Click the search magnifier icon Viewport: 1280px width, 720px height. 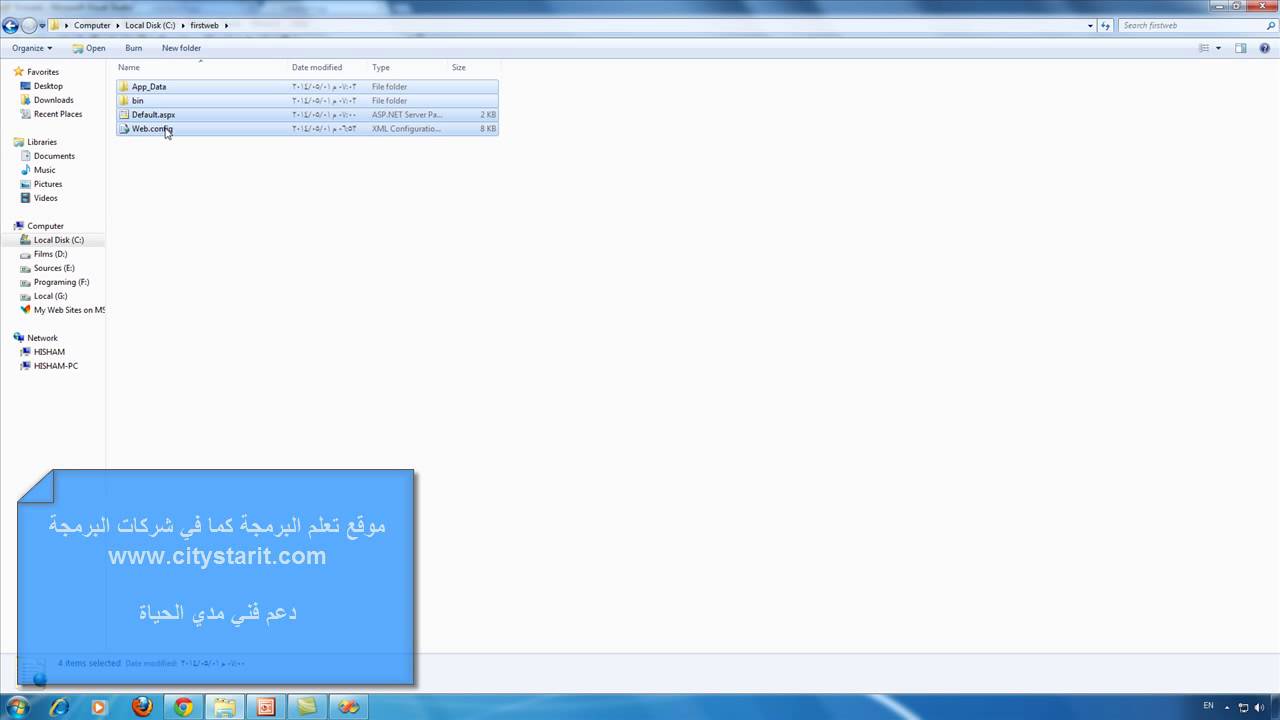1271,25
